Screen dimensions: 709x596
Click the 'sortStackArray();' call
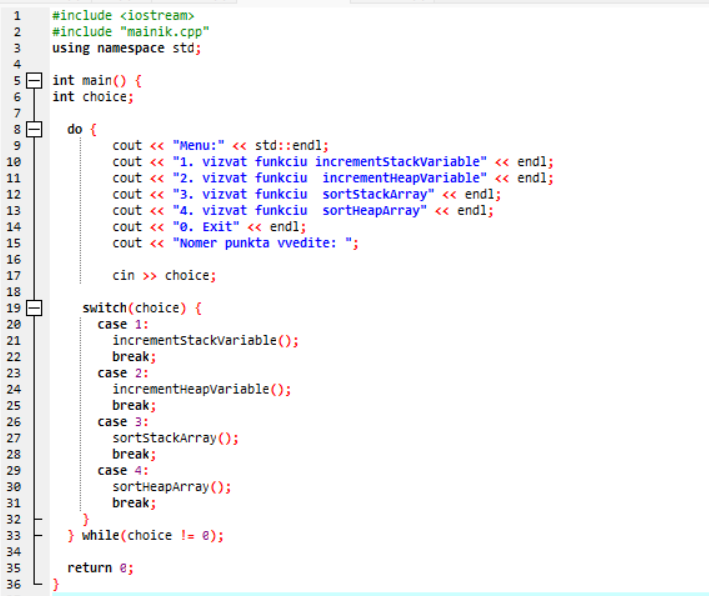coord(175,438)
